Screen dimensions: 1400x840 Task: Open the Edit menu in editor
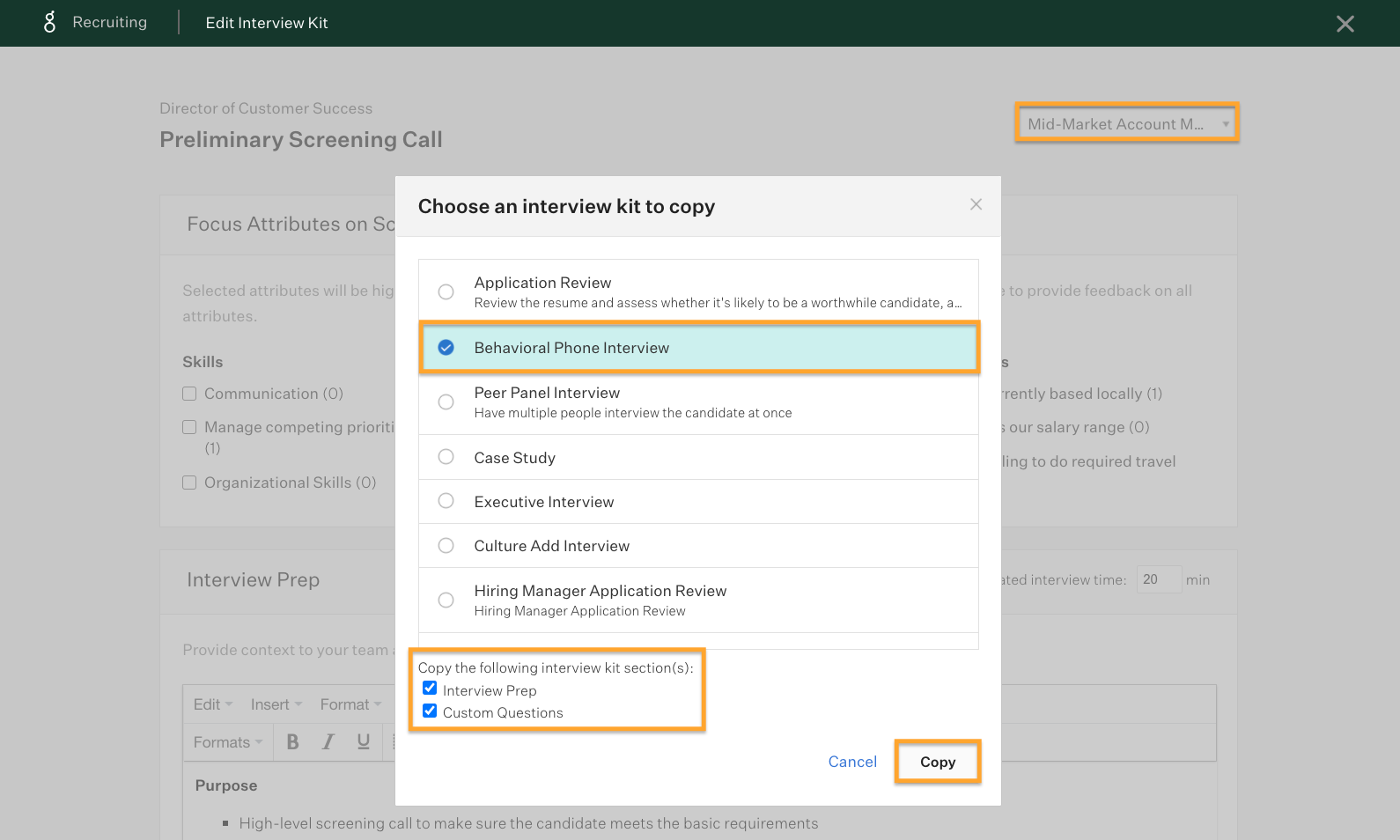pyautogui.click(x=213, y=704)
